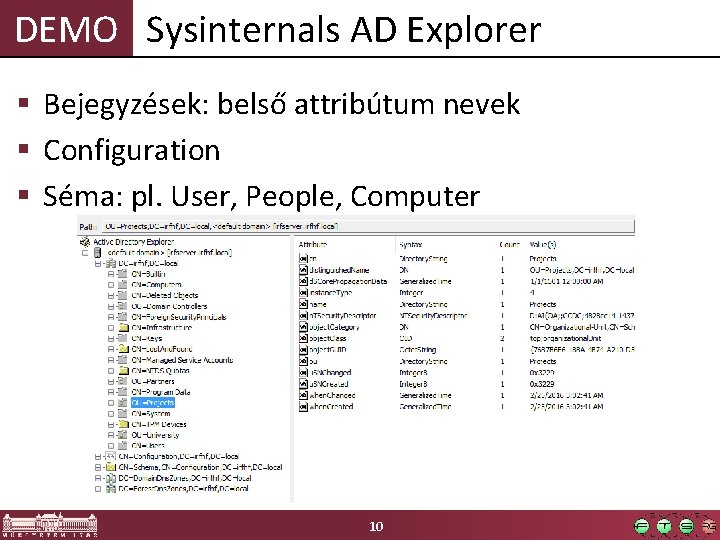This screenshot has height=540, width=720.
Task: Click the domain icon for DC=irfhf,DC=local
Action: pos(111,264)
